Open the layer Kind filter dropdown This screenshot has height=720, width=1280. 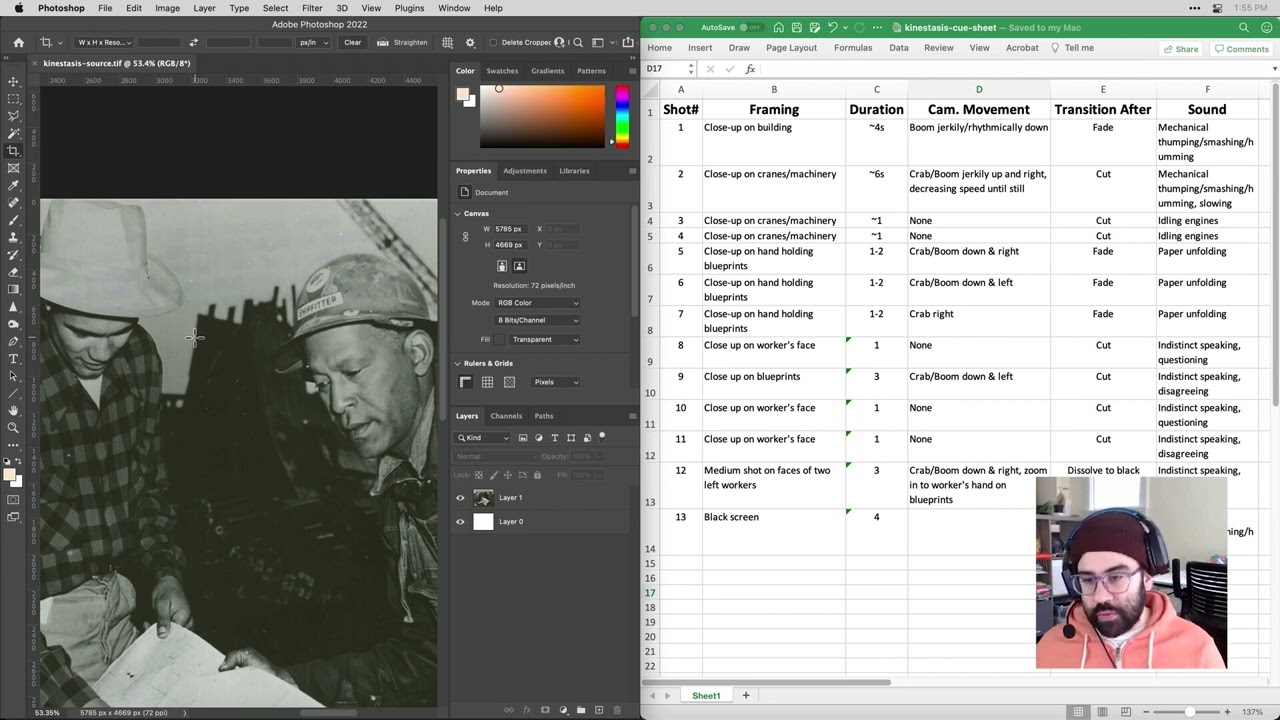483,438
